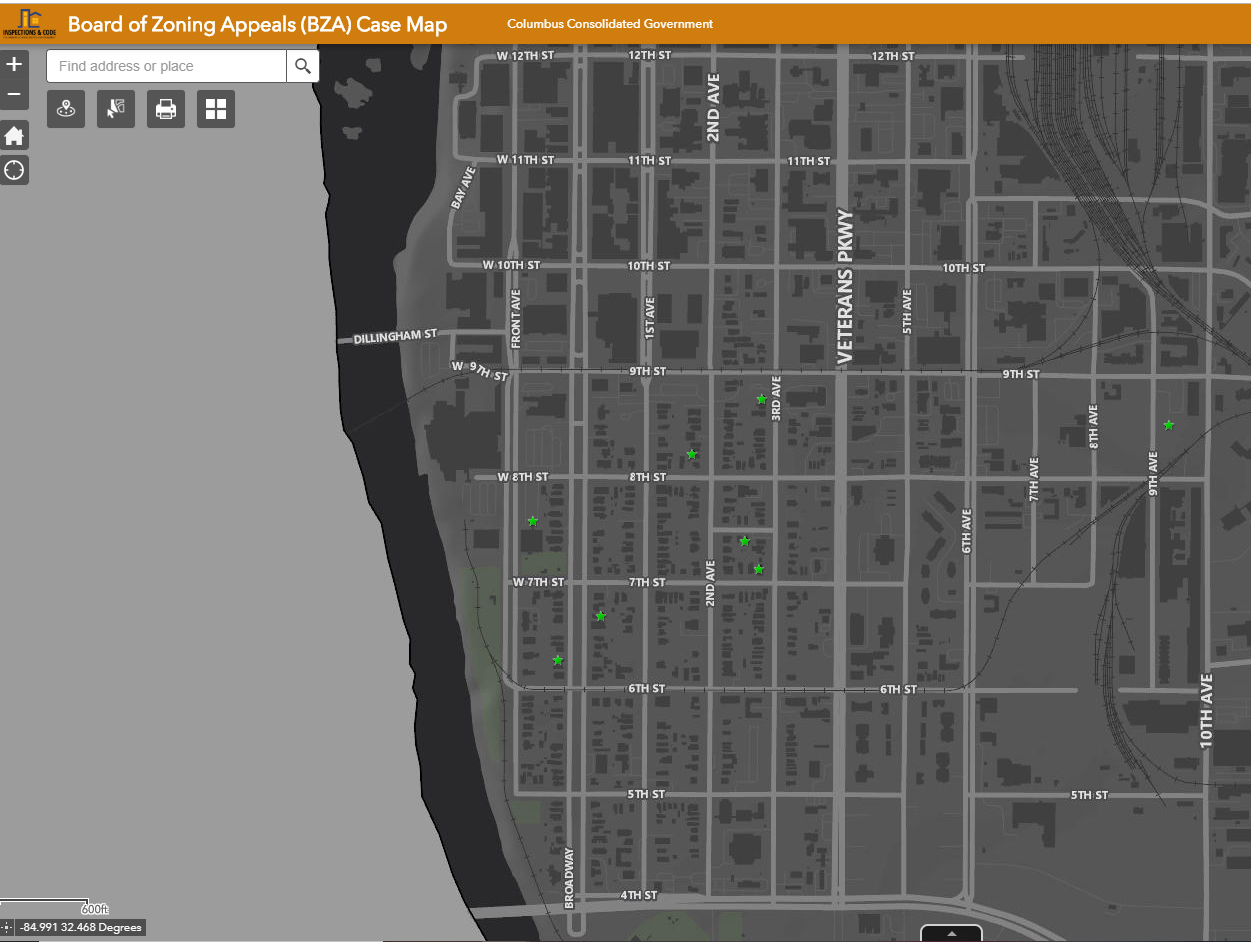Select the green star midway between 8TH ST and 7TH ST
This screenshot has height=942, width=1251.
click(744, 541)
